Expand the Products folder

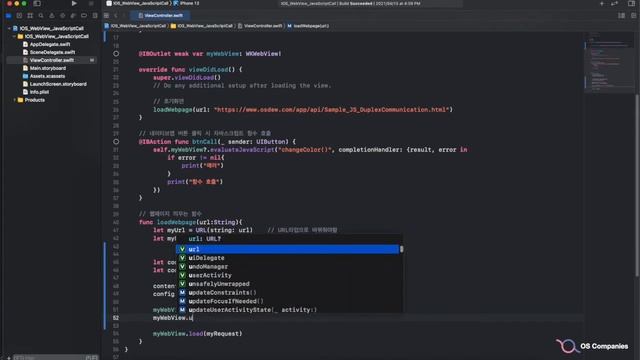pyautogui.click(x=14, y=100)
